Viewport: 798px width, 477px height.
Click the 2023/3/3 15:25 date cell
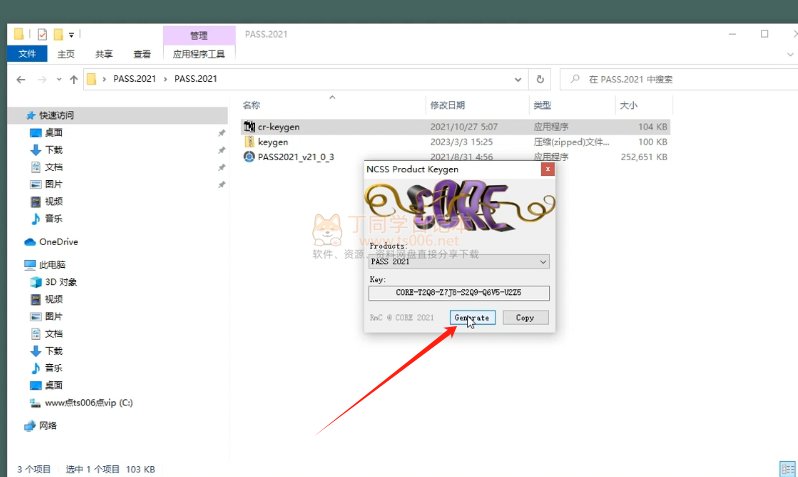click(462, 142)
